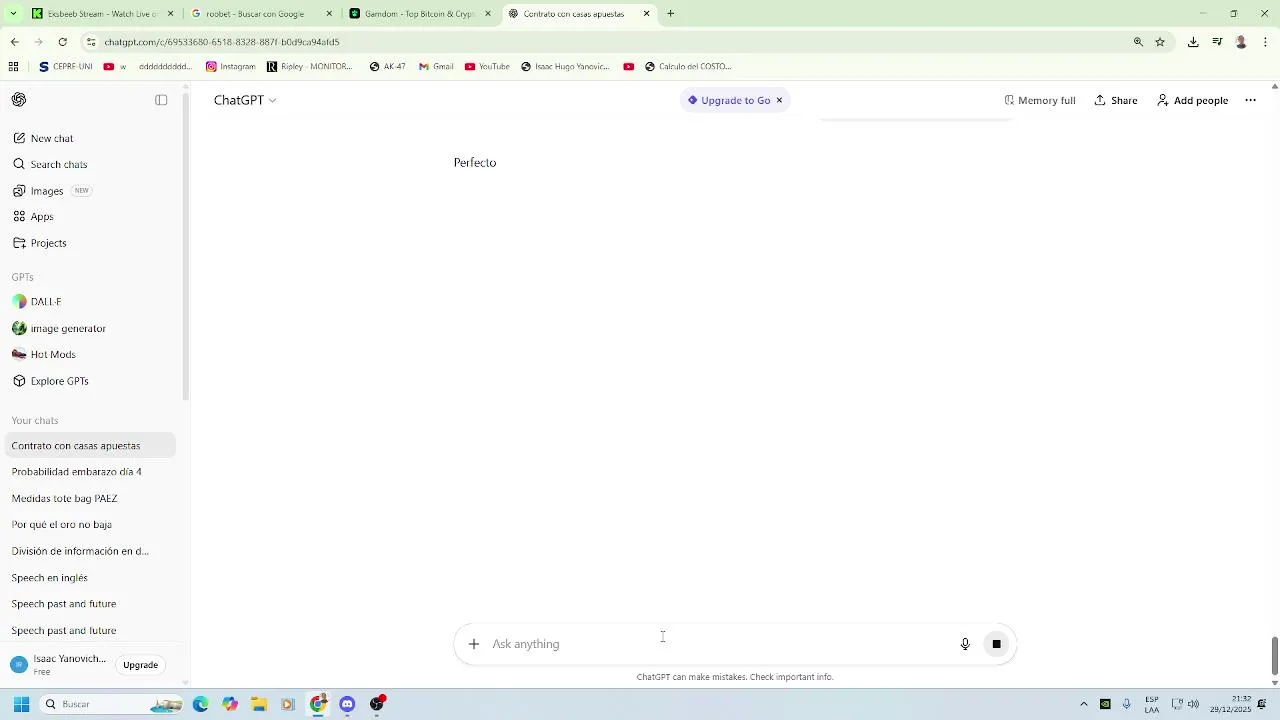Click the page vertical scrollbar thumb
The height and width of the screenshot is (720, 1280).
[1274, 656]
